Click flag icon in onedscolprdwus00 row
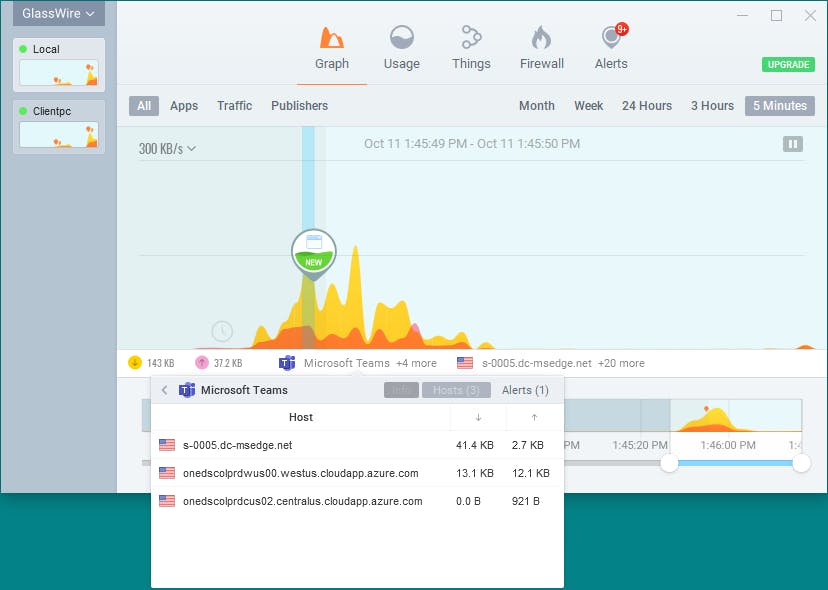 coord(167,473)
